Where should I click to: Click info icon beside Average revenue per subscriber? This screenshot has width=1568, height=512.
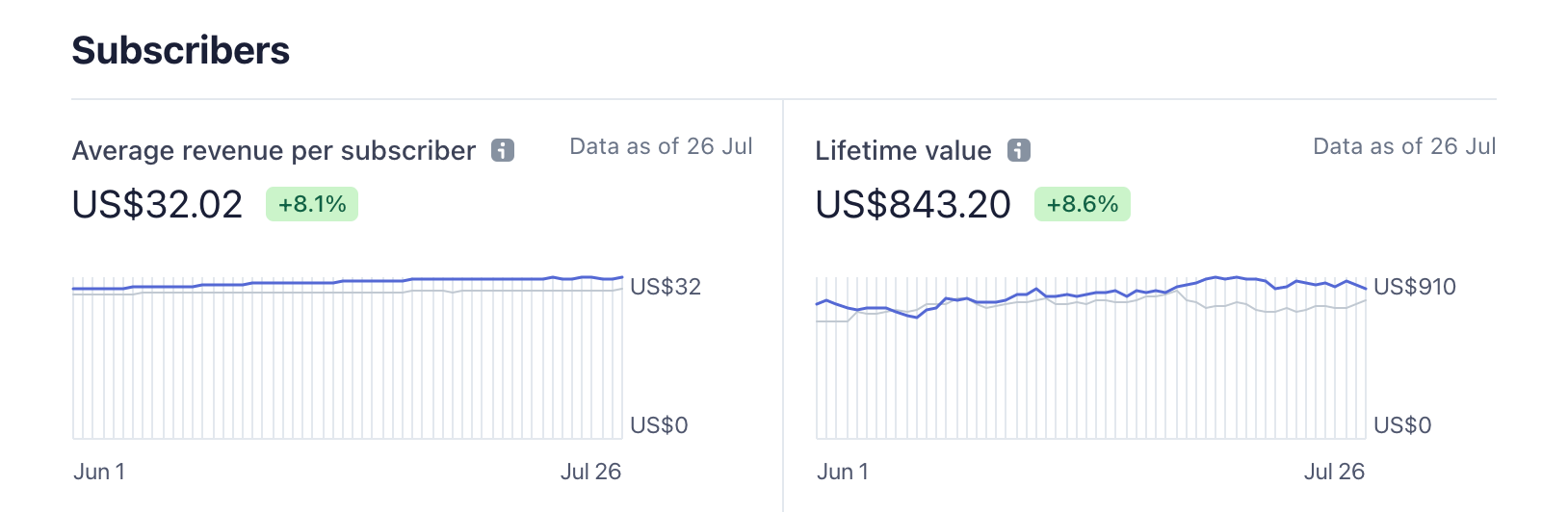click(503, 151)
